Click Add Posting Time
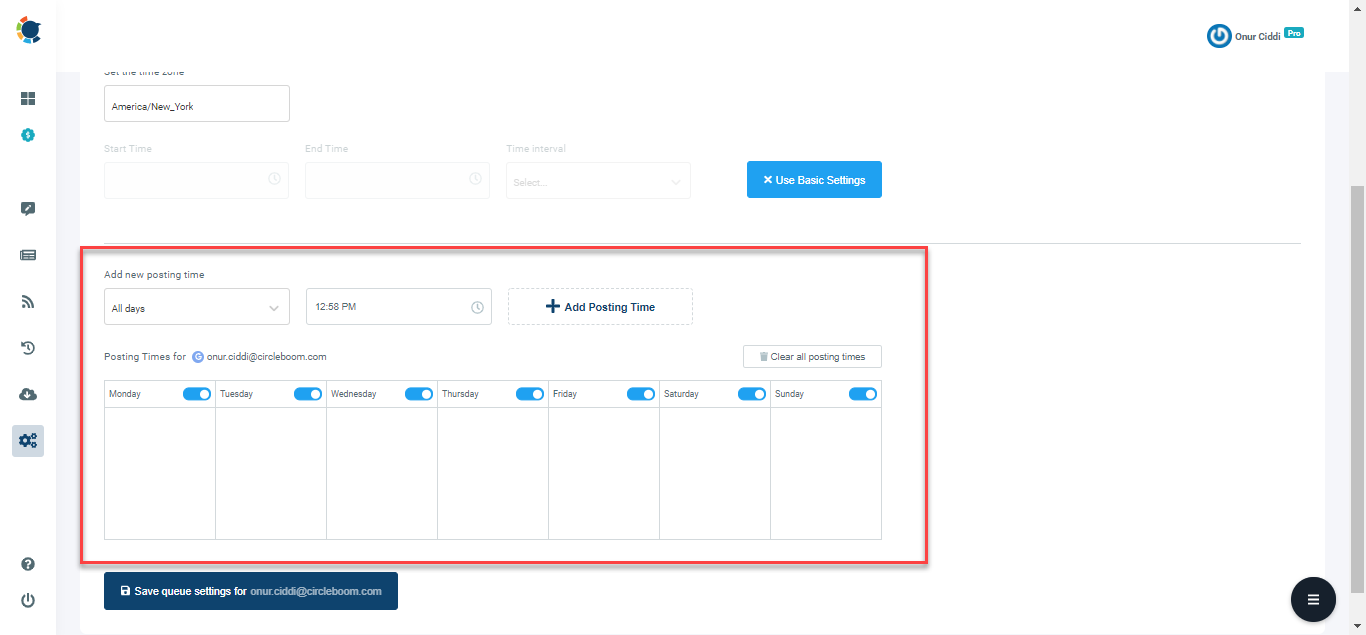 tap(600, 306)
